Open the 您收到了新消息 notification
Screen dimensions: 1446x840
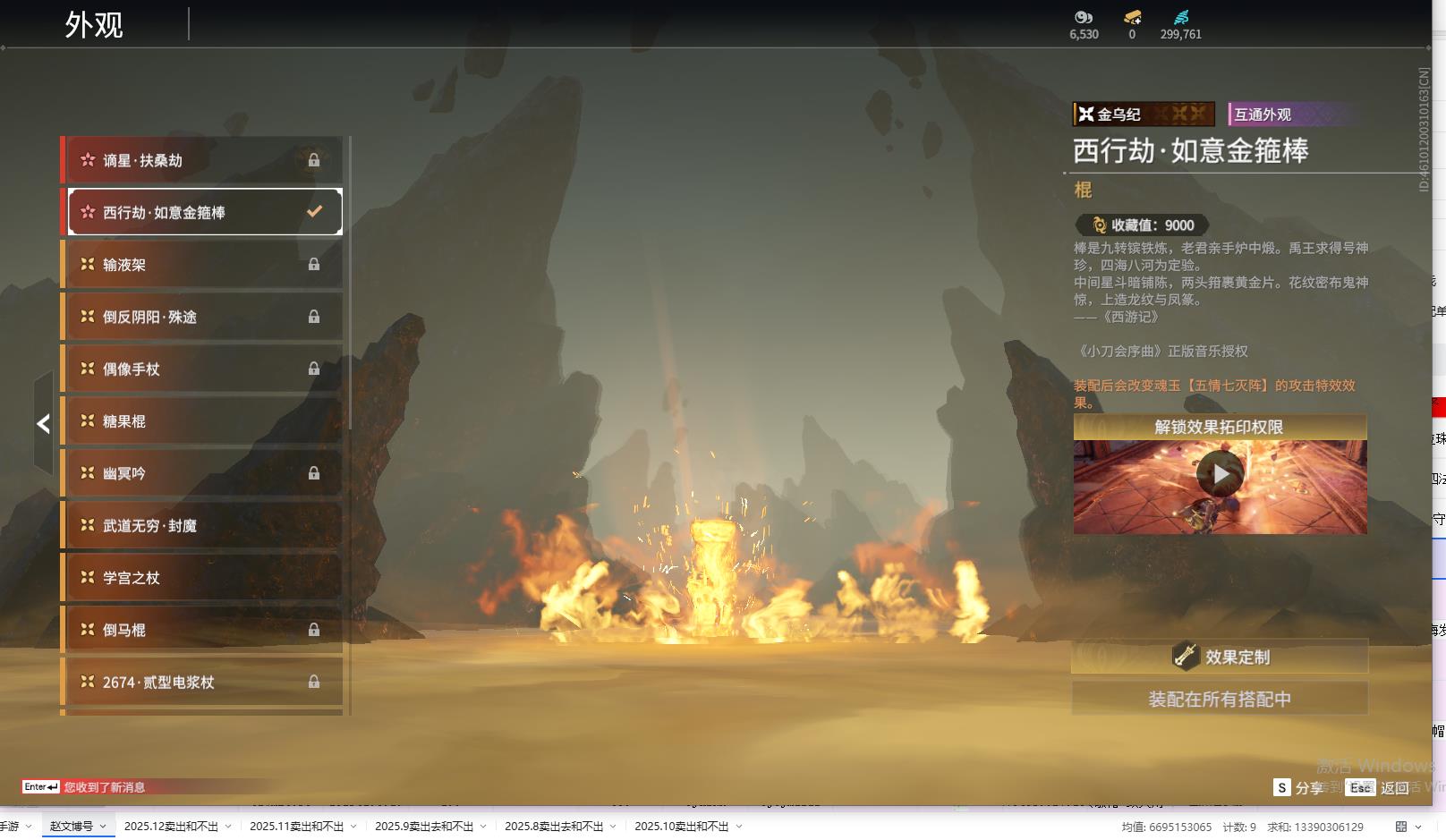tap(105, 787)
